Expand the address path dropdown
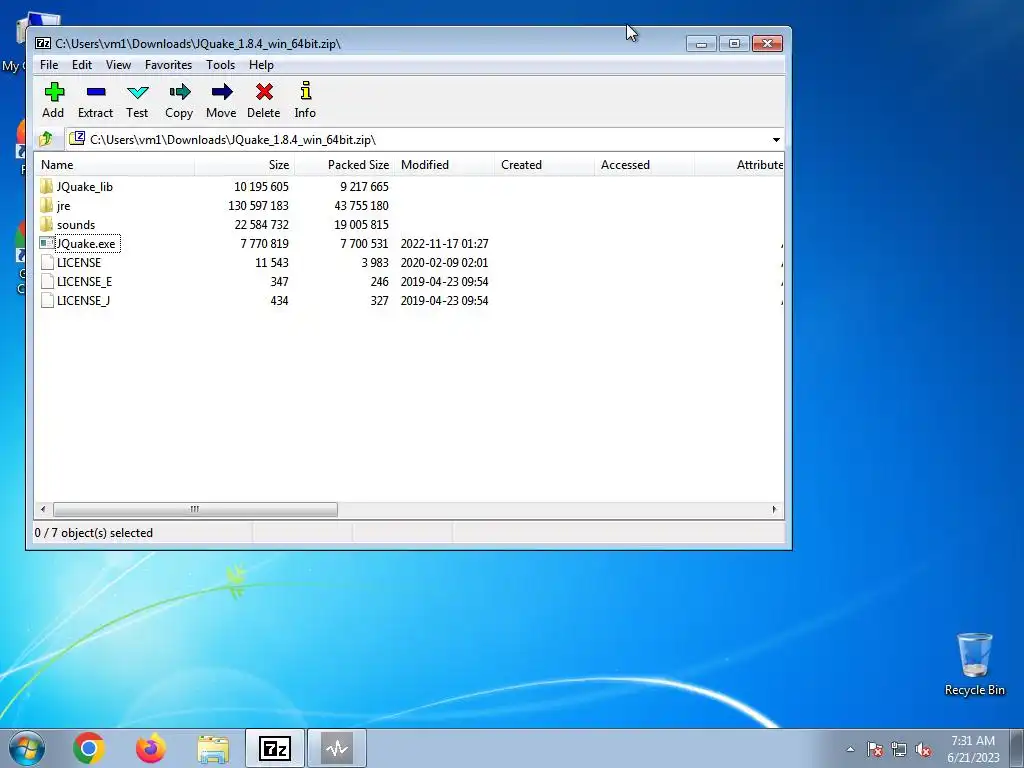 click(x=776, y=140)
